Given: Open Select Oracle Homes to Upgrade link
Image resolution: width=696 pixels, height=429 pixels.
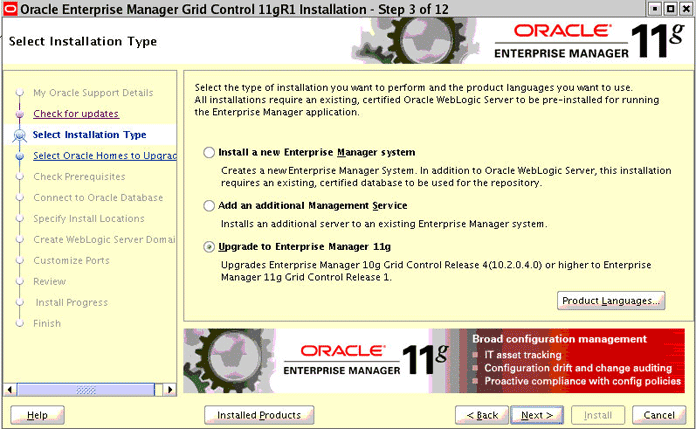Looking at the screenshot, I should [x=105, y=156].
